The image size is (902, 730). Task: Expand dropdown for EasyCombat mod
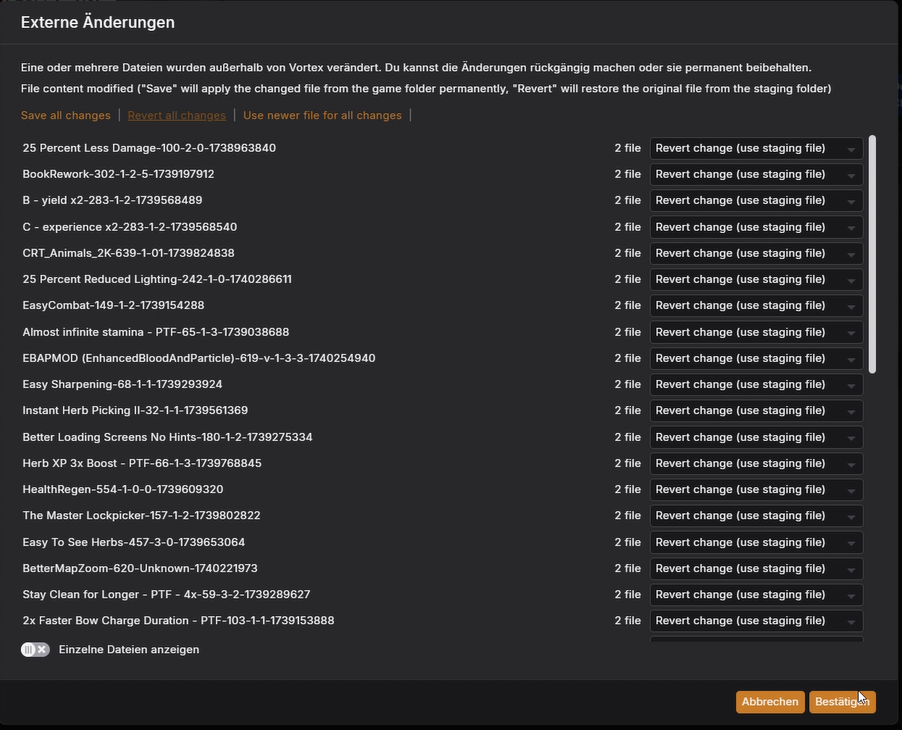point(756,305)
